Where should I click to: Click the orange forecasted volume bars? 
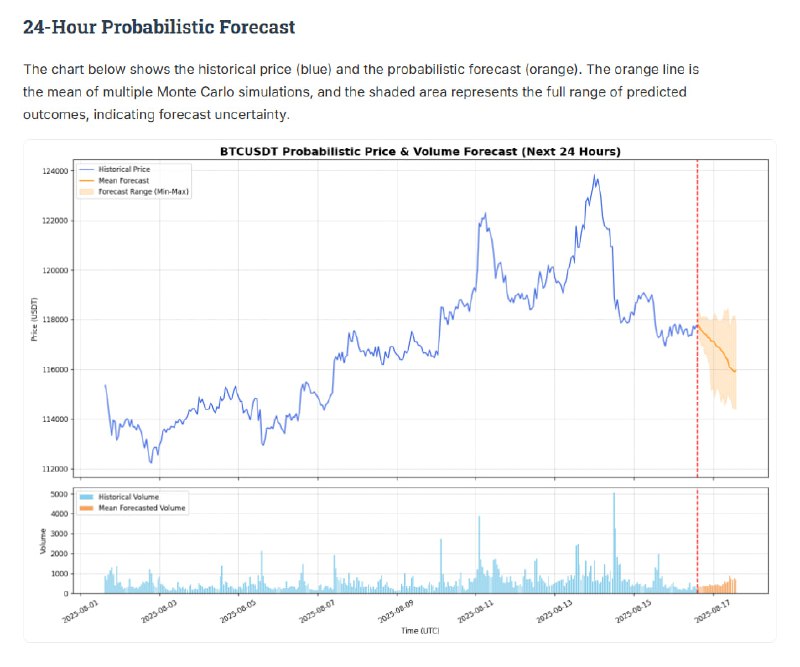[720, 587]
